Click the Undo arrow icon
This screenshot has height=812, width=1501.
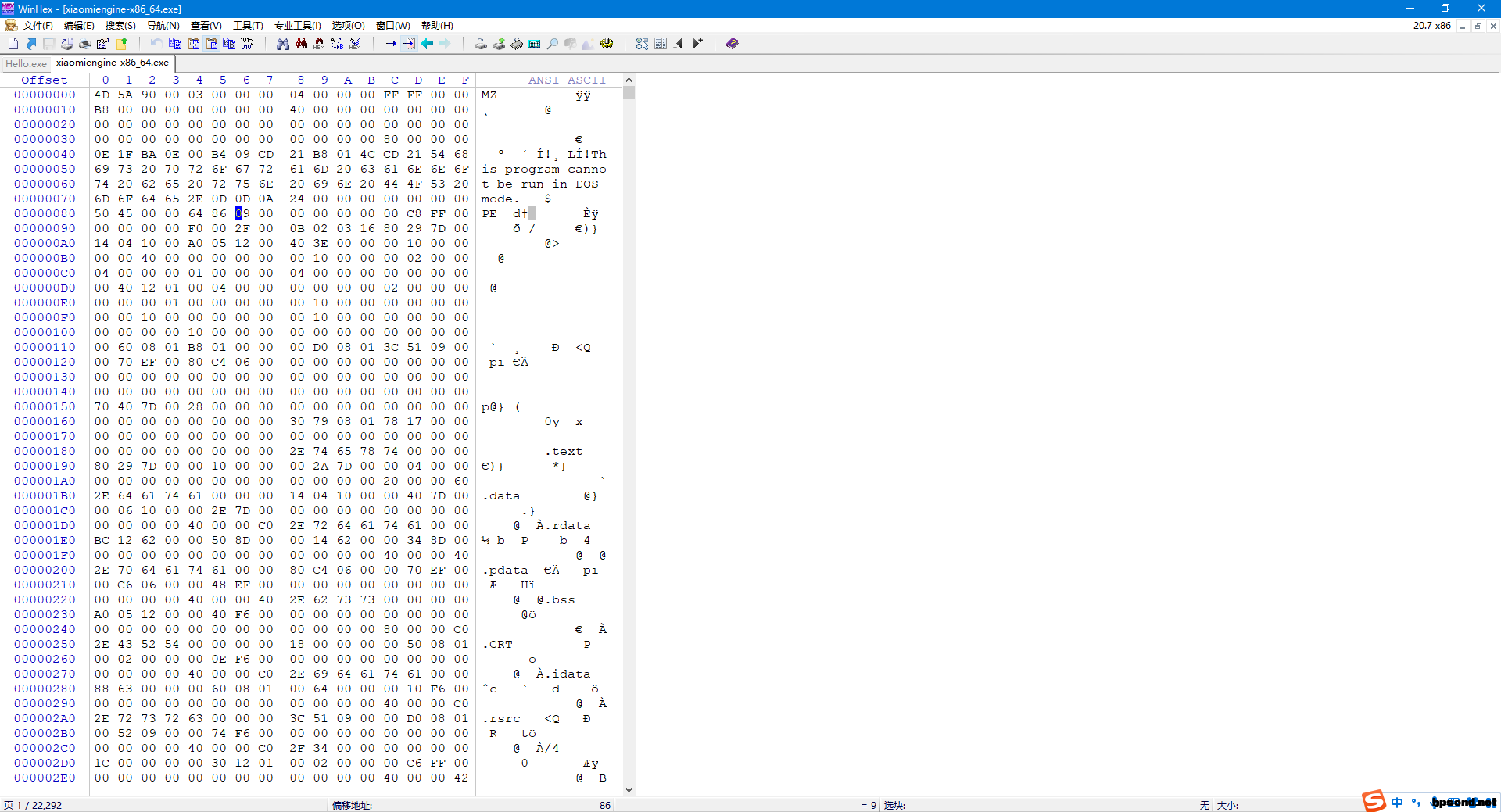156,44
